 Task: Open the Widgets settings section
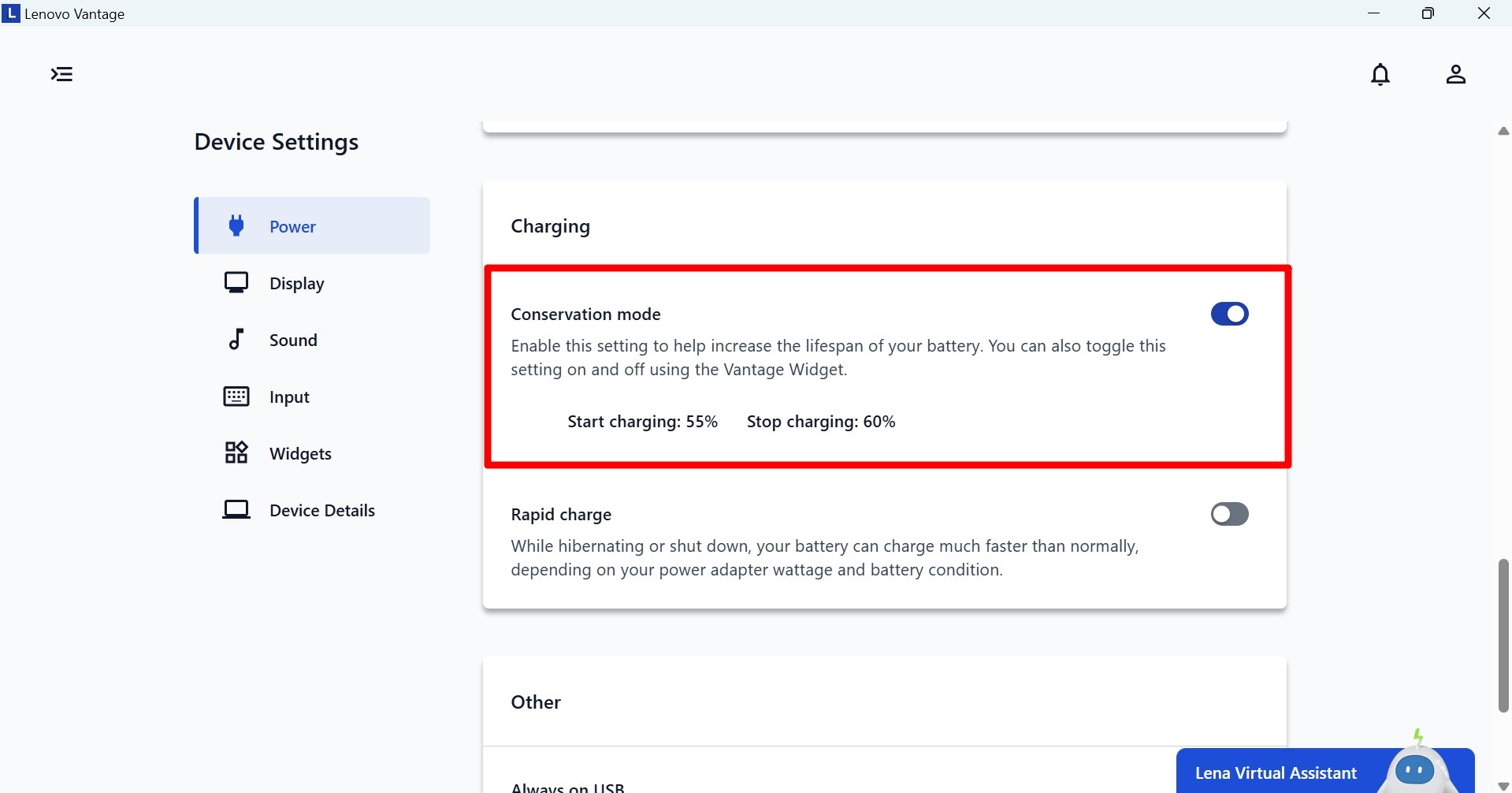point(300,454)
